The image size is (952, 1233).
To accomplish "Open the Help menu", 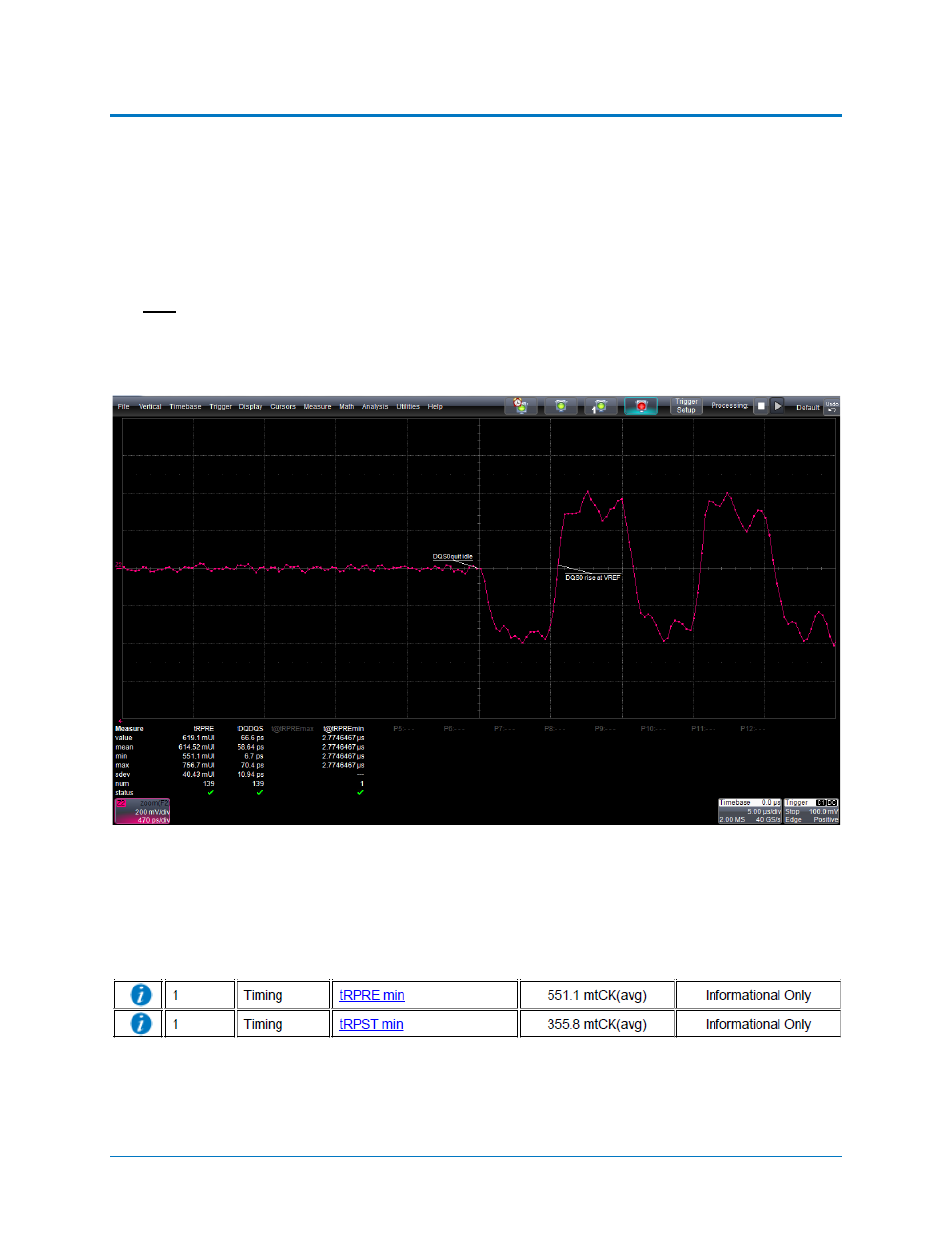I will pyautogui.click(x=435, y=407).
